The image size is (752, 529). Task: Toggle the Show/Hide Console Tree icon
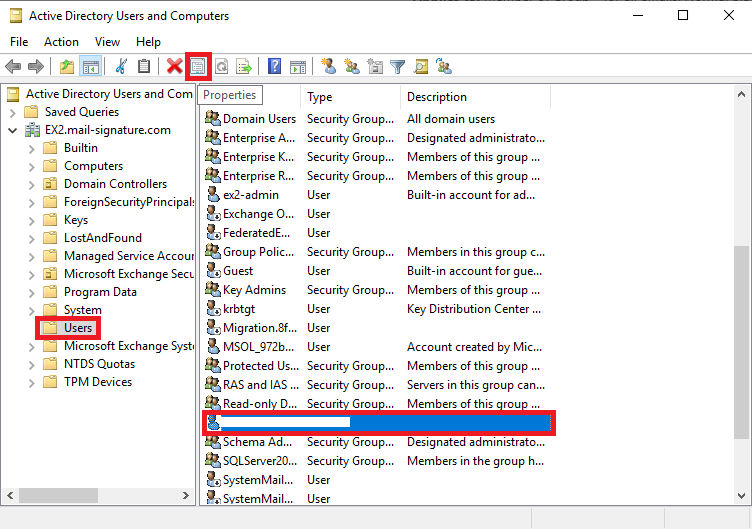click(90, 67)
